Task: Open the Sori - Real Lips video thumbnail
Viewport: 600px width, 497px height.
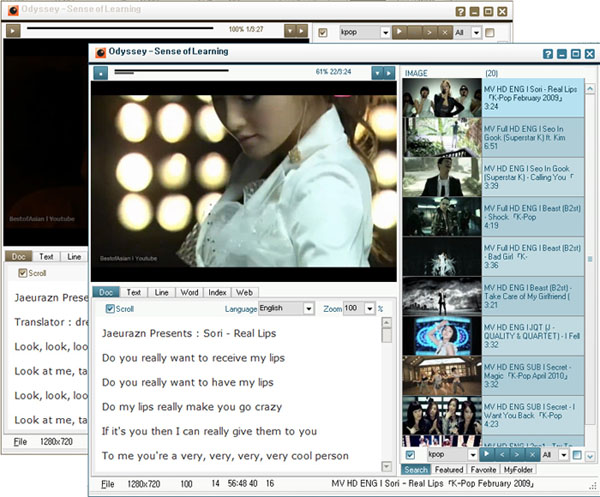Action: pos(442,98)
